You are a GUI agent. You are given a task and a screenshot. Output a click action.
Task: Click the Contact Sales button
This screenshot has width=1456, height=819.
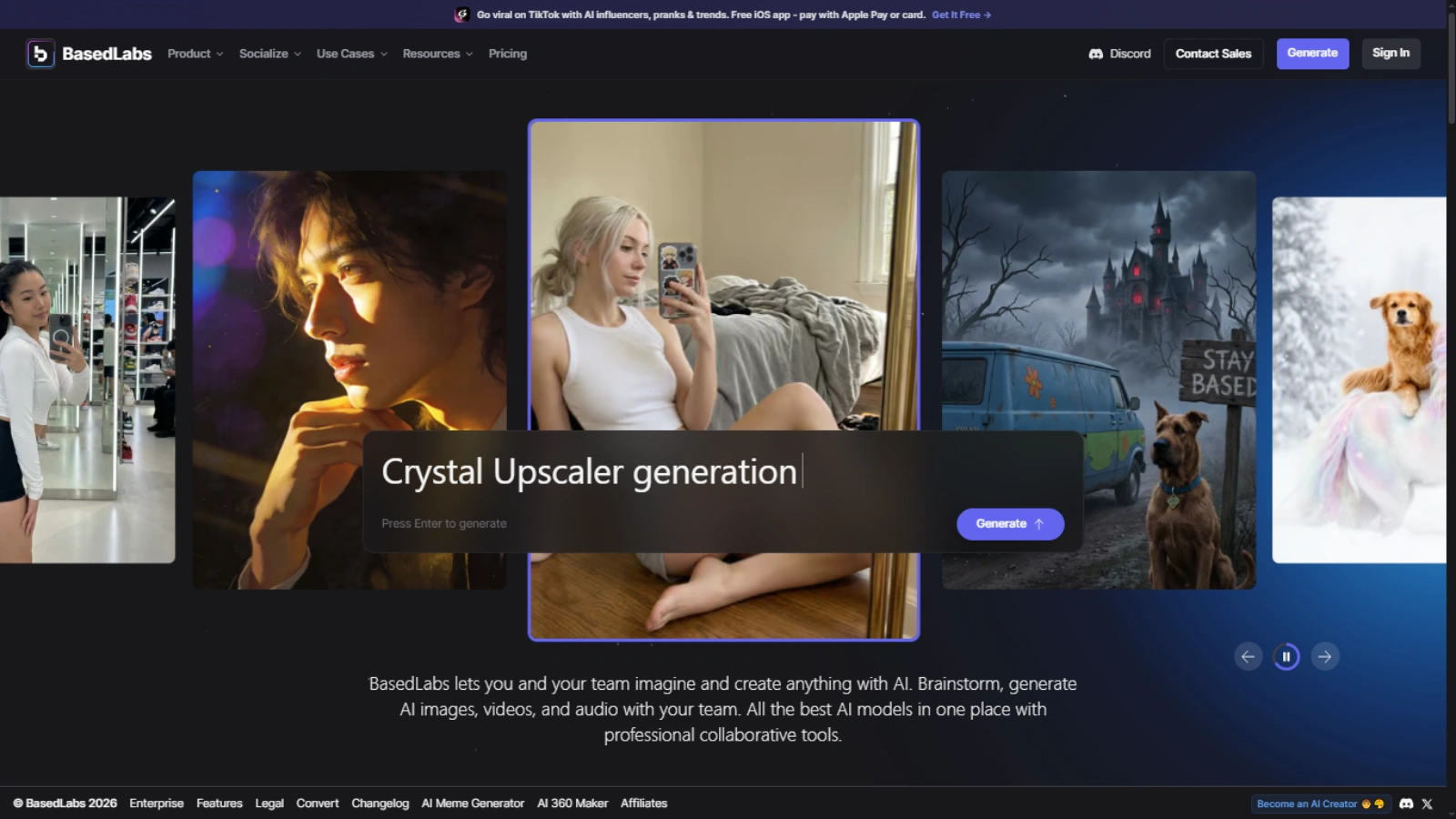click(1212, 54)
